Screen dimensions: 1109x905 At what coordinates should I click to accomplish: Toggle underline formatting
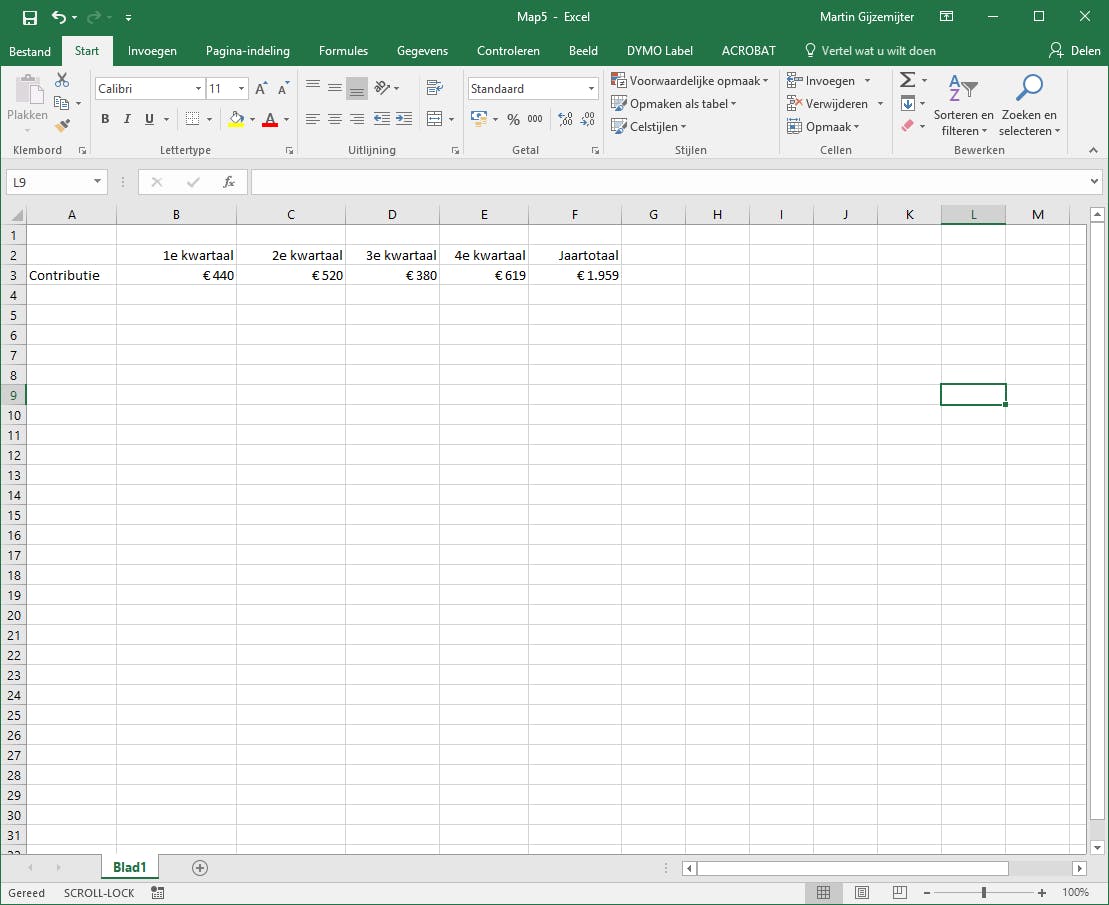coord(149,119)
